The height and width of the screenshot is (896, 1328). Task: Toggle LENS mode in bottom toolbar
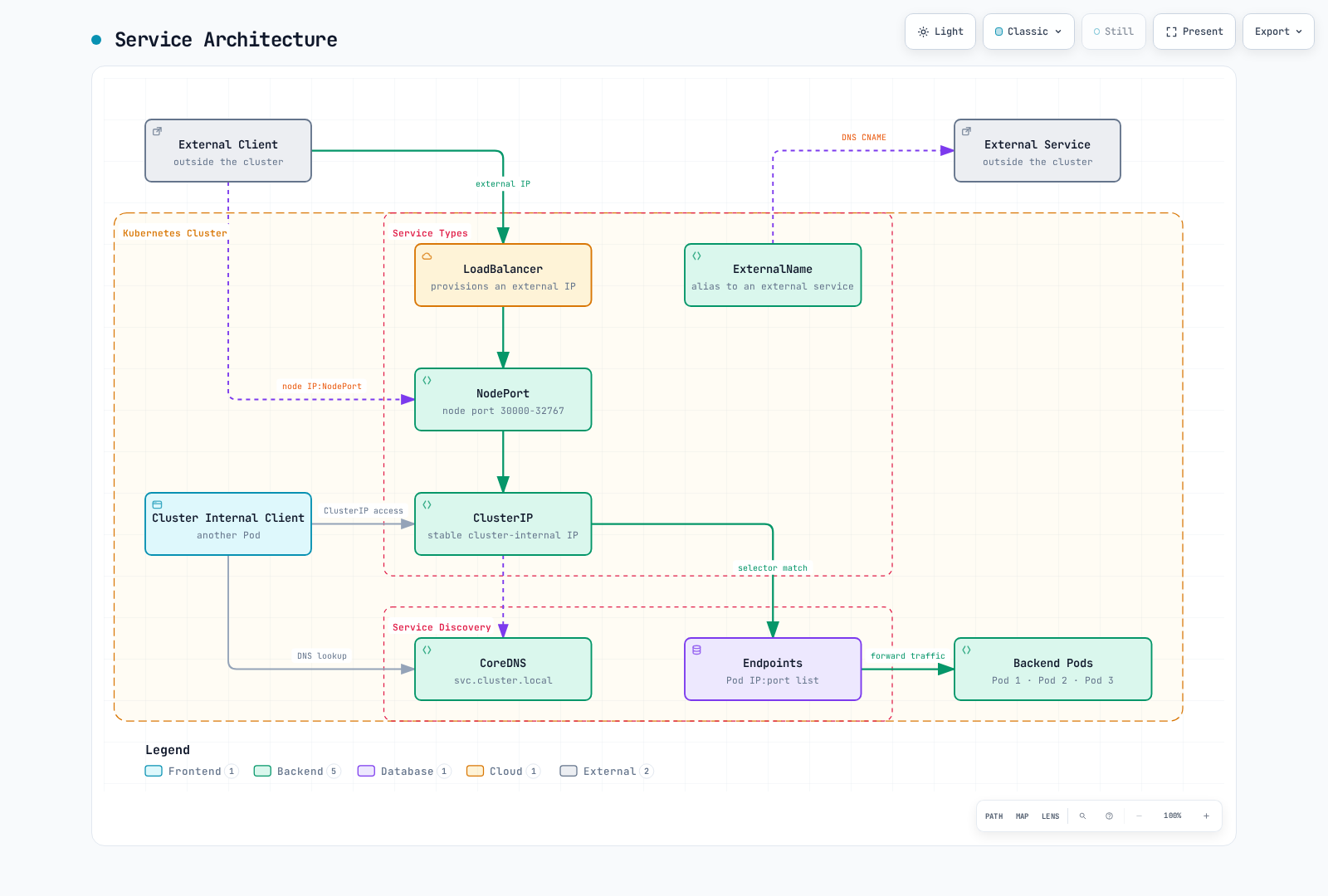1050,816
